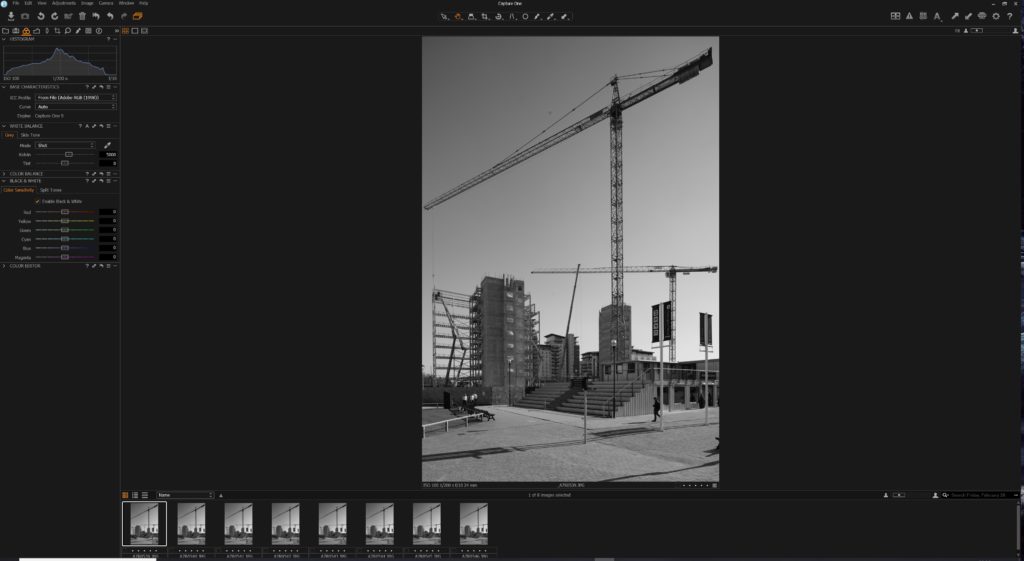Click the trash Delete icon in toolbar
This screenshot has width=1024, height=561.
pyautogui.click(x=82, y=16)
